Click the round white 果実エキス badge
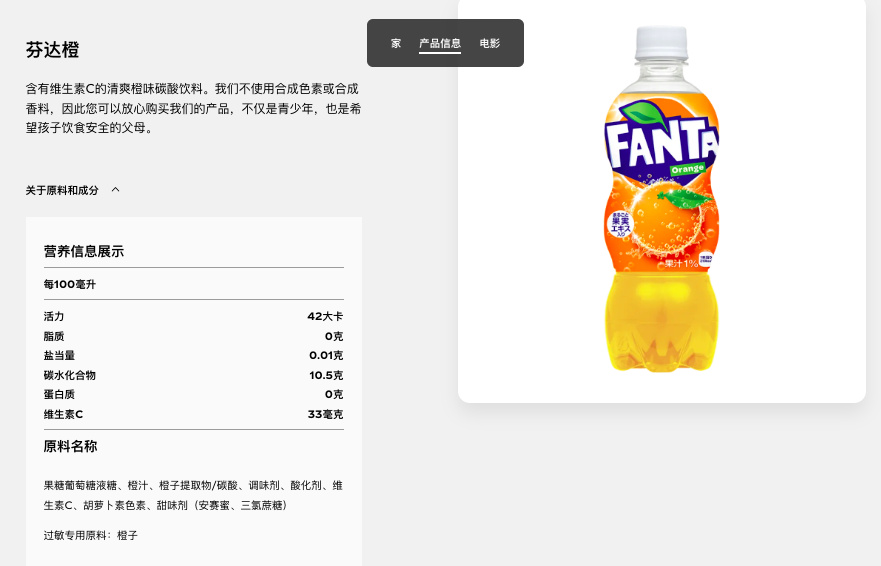The height and width of the screenshot is (566, 881). pyautogui.click(x=619, y=223)
